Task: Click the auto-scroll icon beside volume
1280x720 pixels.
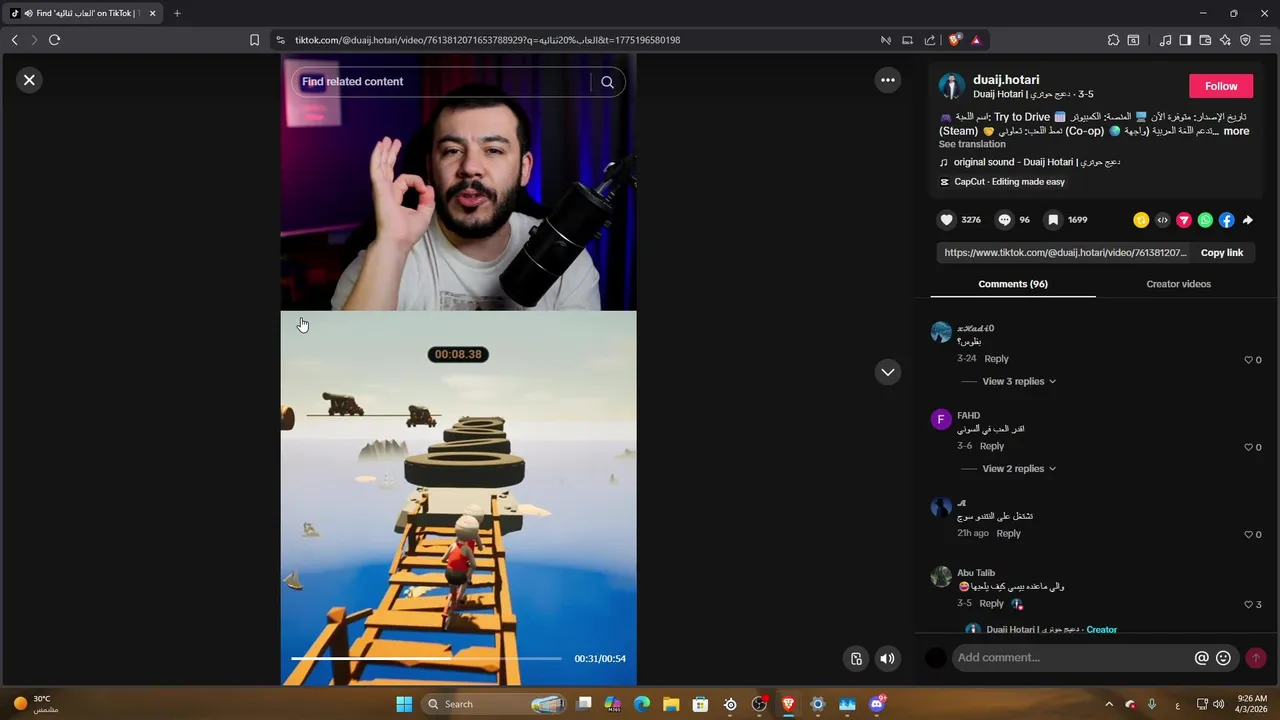Action: tap(856, 658)
